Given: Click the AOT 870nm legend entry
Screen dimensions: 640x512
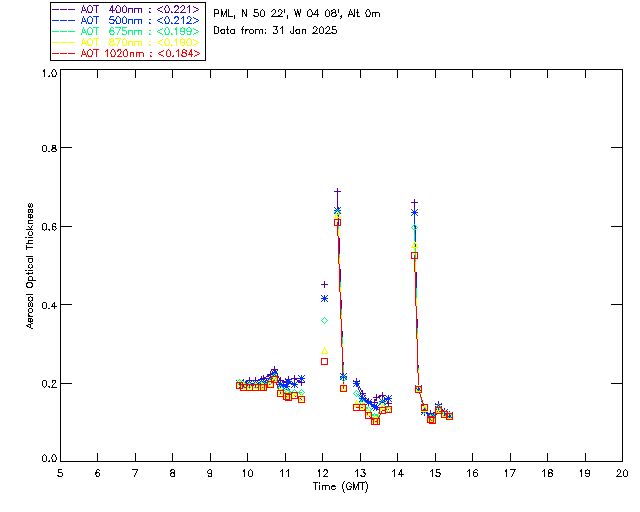Looking at the screenshot, I should [126, 42].
